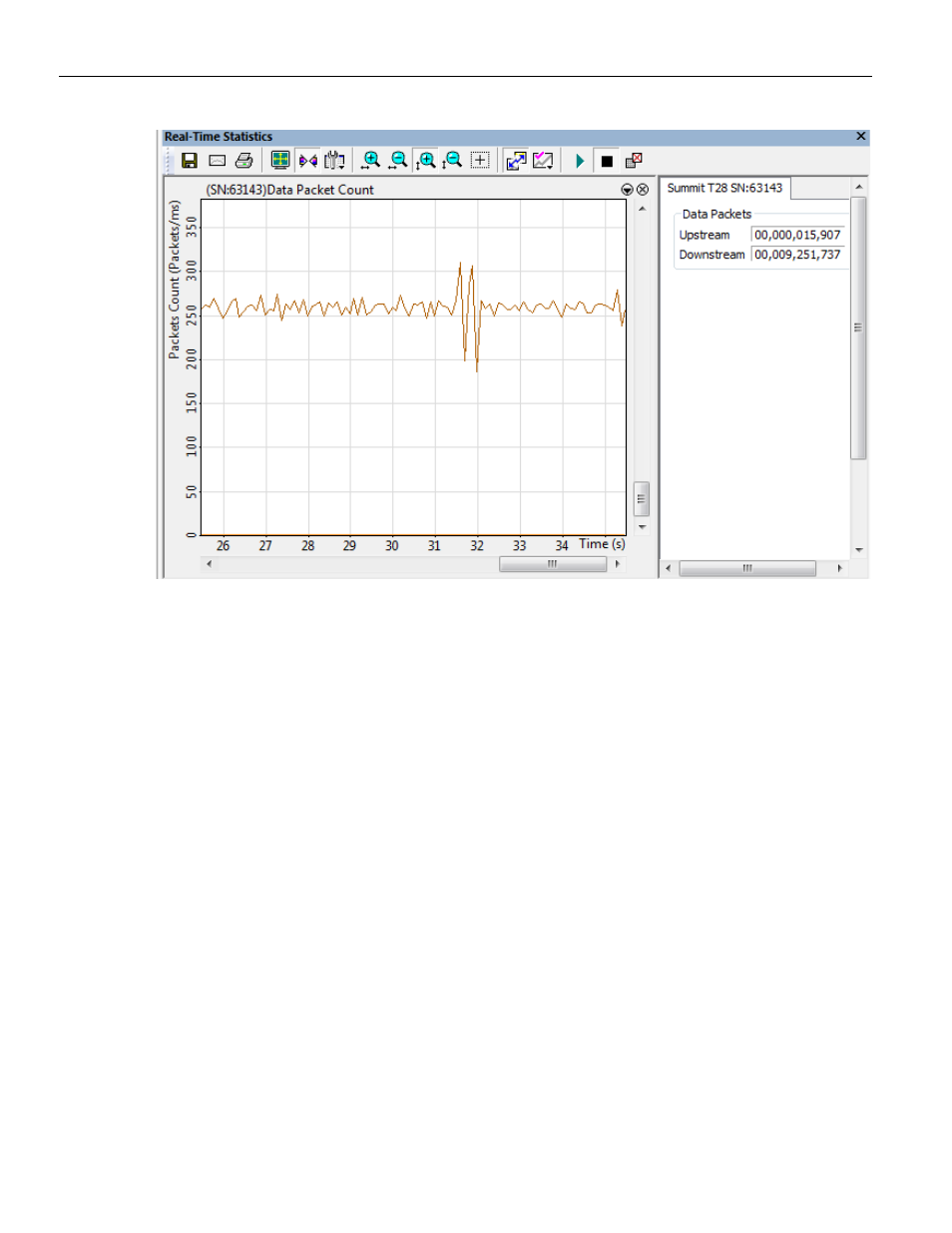This screenshot has height=1233, width=952.
Task: Click the graph vertical scroll up arrow
Action: 642,209
